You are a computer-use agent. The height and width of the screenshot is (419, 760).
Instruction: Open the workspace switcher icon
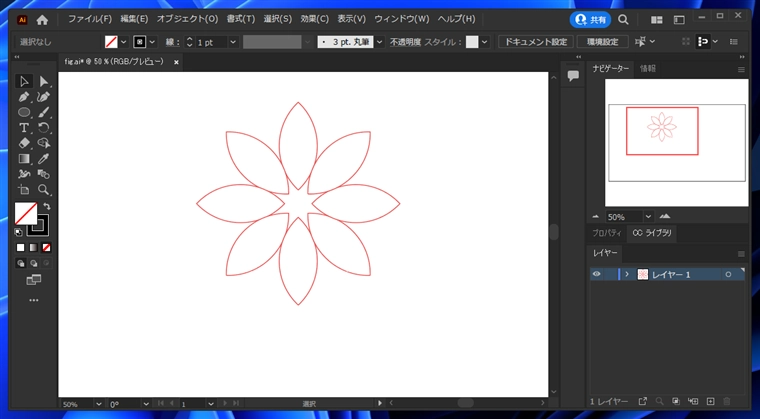click(x=679, y=20)
